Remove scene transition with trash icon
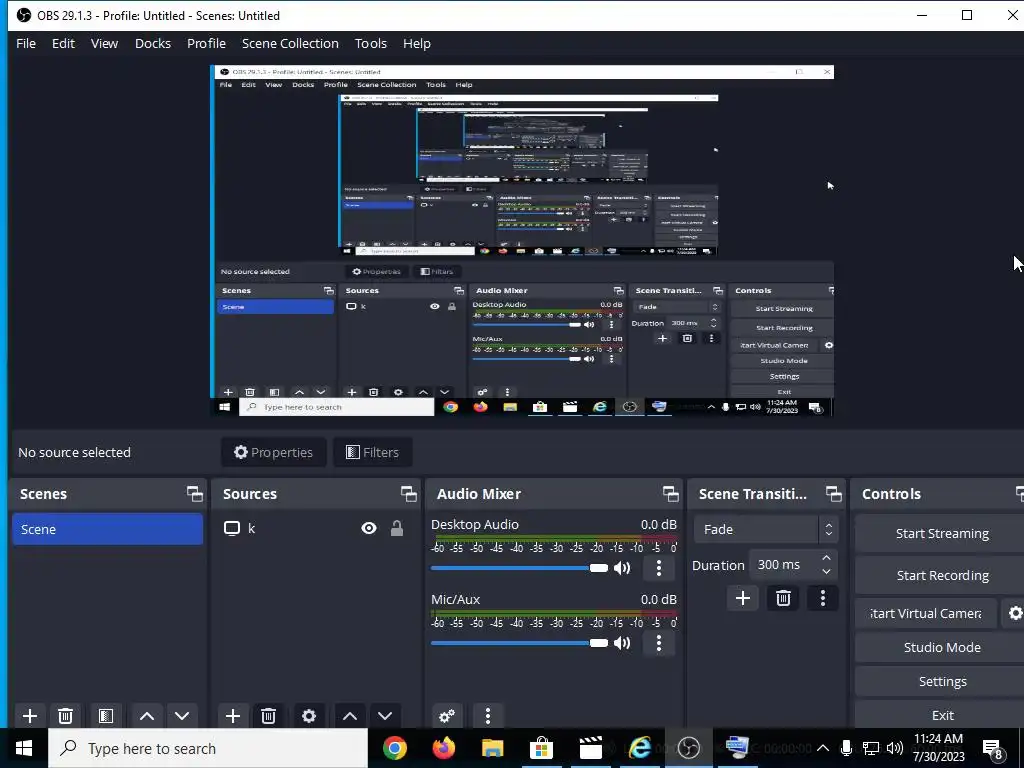Screen dimensions: 1024x768 coord(783,598)
